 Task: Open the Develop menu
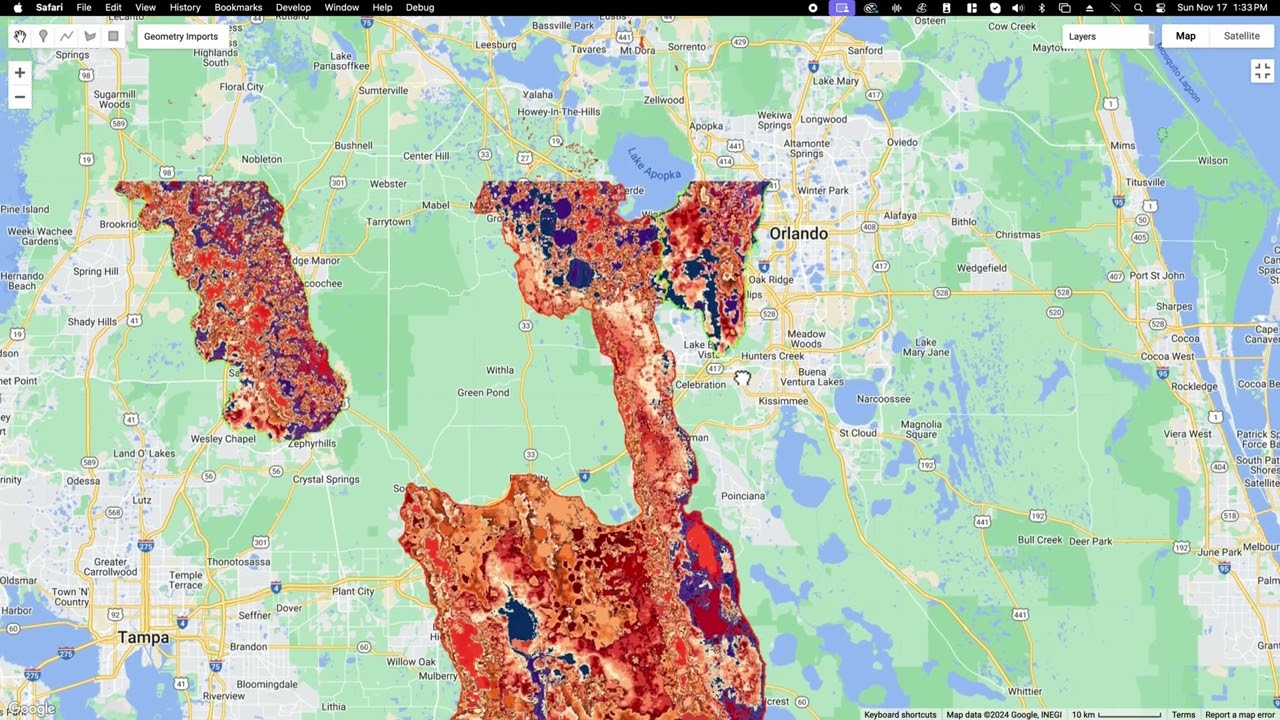click(x=293, y=7)
